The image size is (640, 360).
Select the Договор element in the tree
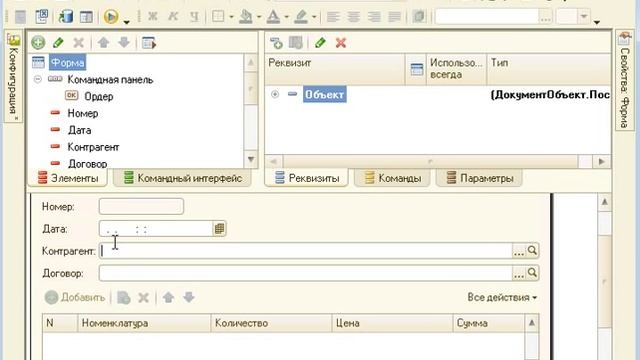point(87,163)
